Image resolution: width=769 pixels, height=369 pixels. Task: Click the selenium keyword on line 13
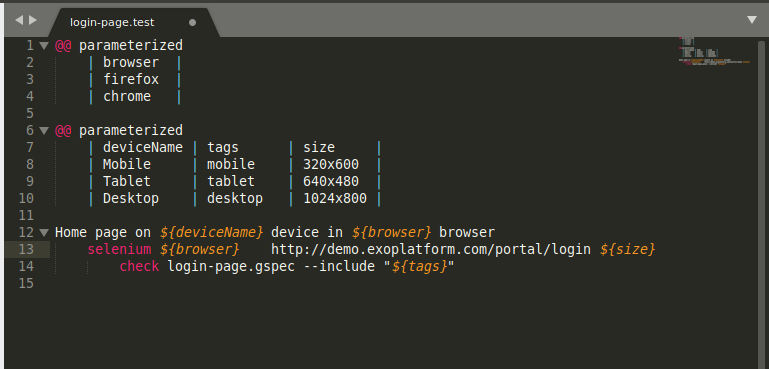(119, 249)
